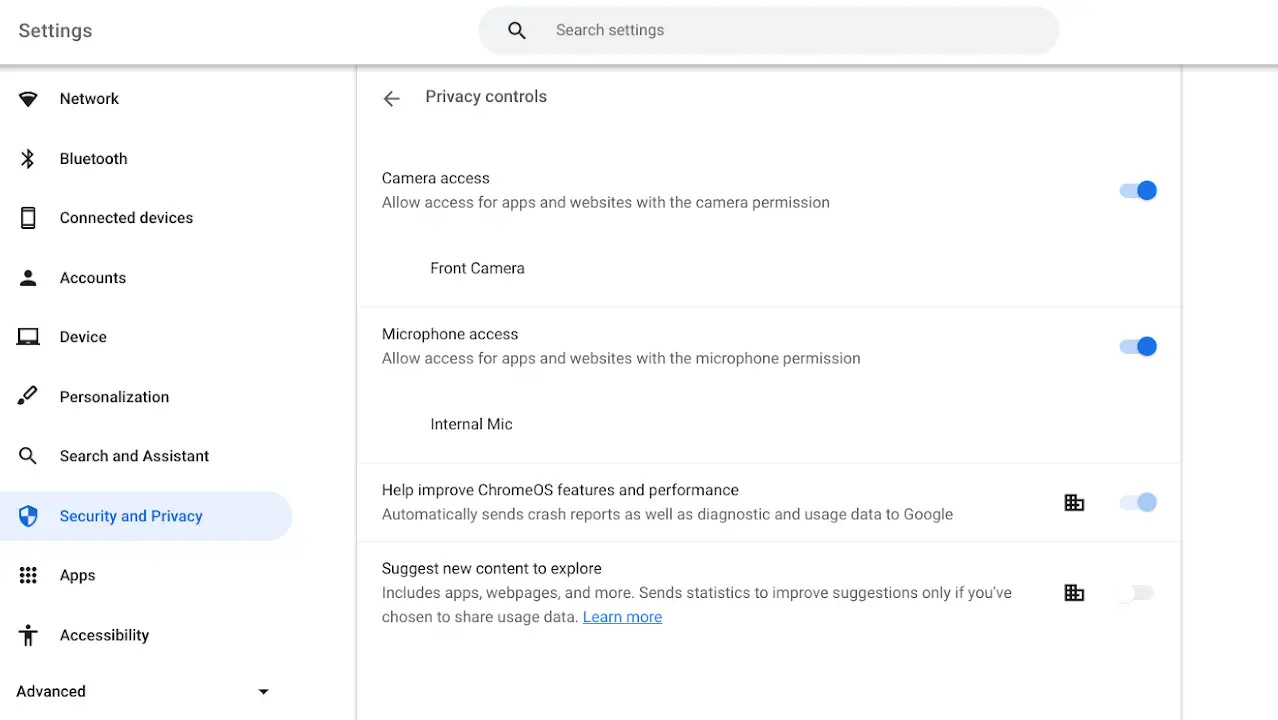Select Security and Privacy in sidebar
This screenshot has height=720, width=1278.
pyautogui.click(x=146, y=516)
